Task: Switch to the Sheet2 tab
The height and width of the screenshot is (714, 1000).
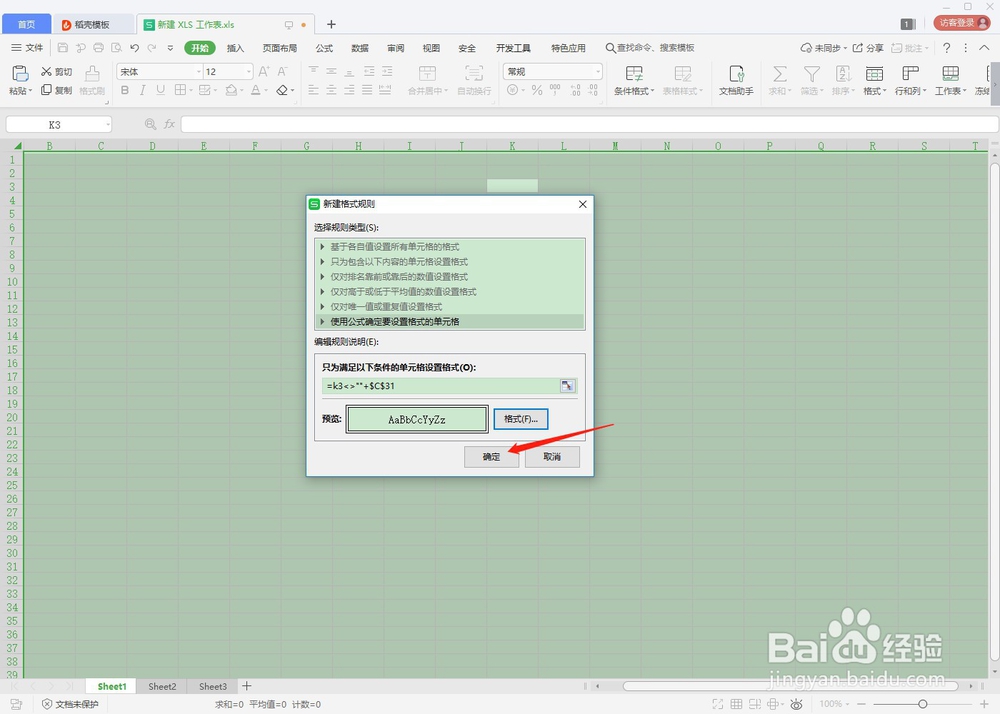Action: 162,687
